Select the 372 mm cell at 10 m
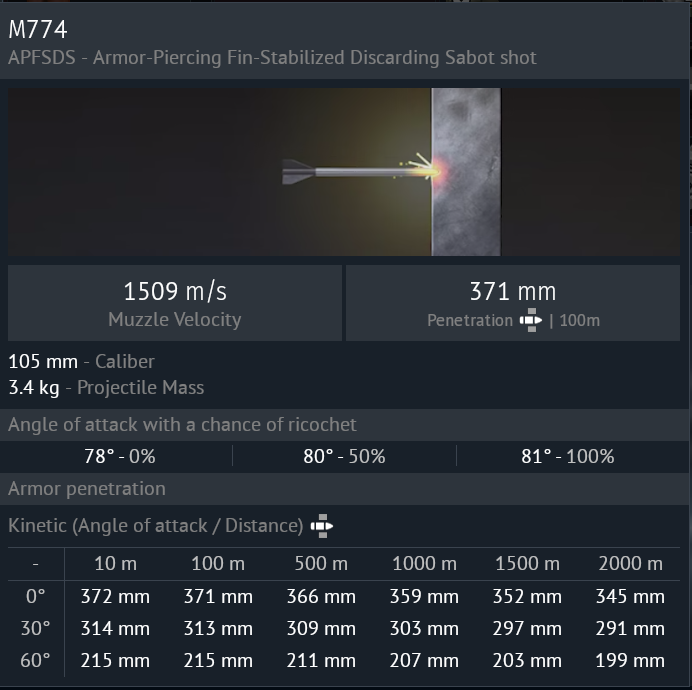Image resolution: width=692 pixels, height=690 pixels. pyautogui.click(x=115, y=597)
